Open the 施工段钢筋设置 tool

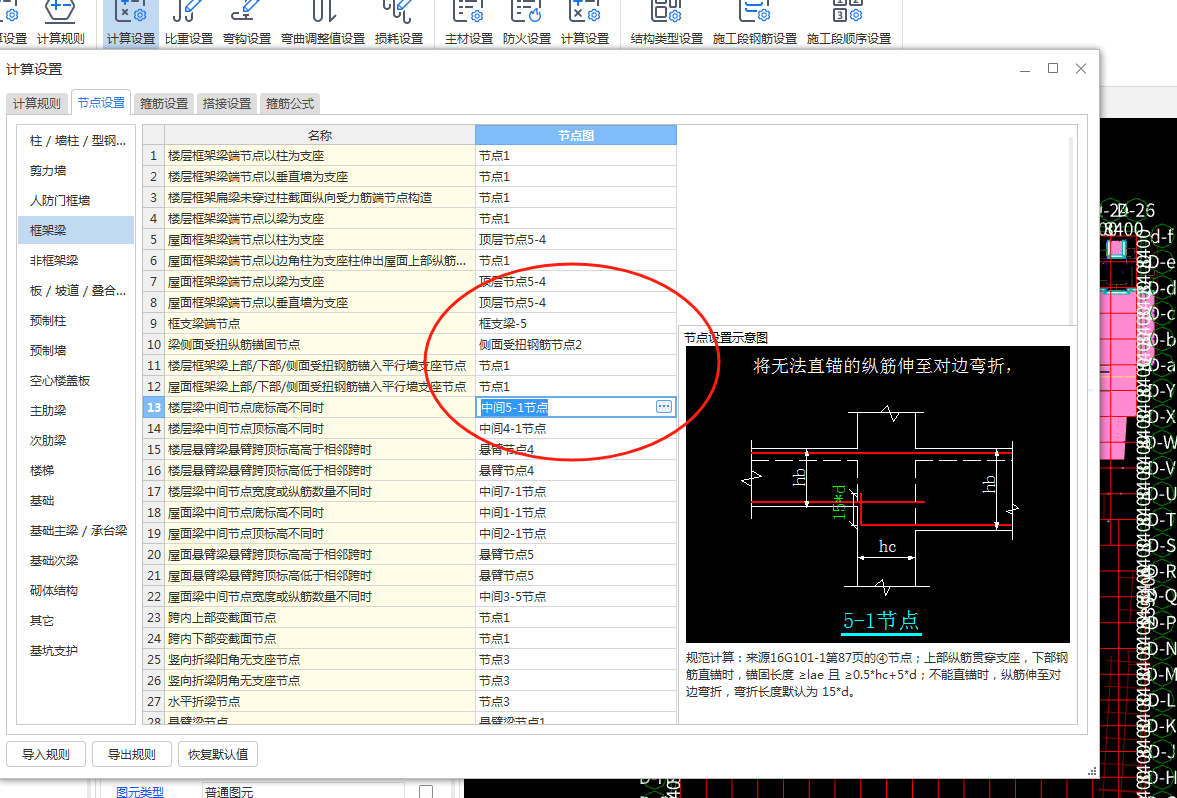pos(754,24)
